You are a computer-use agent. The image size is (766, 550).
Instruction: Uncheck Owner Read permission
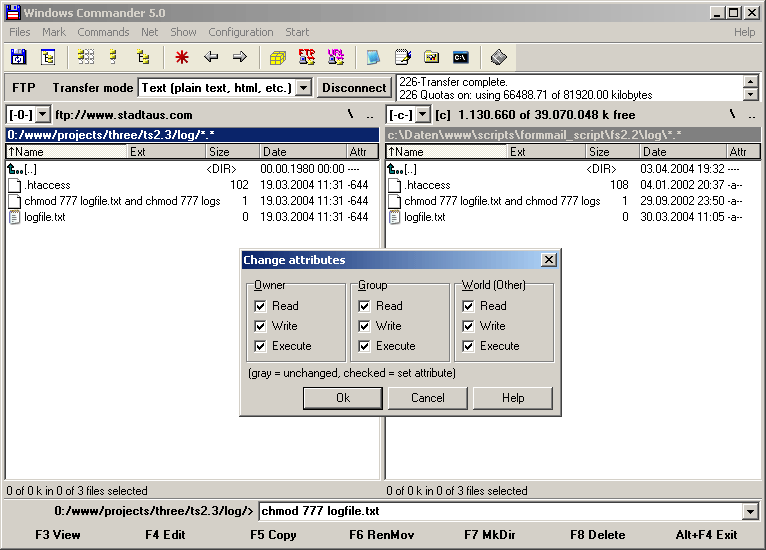click(x=260, y=306)
